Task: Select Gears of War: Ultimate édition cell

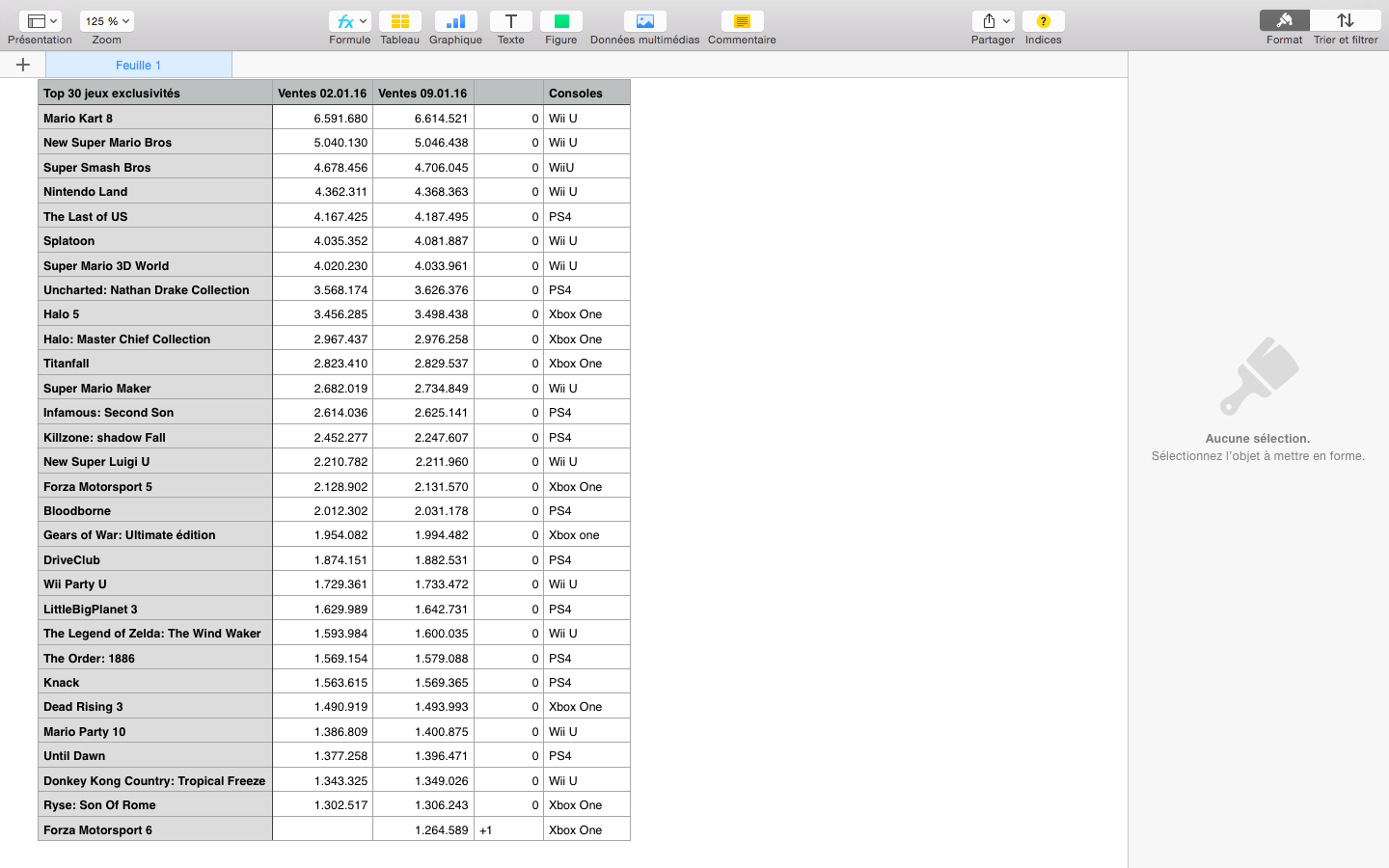Action: 155,534
